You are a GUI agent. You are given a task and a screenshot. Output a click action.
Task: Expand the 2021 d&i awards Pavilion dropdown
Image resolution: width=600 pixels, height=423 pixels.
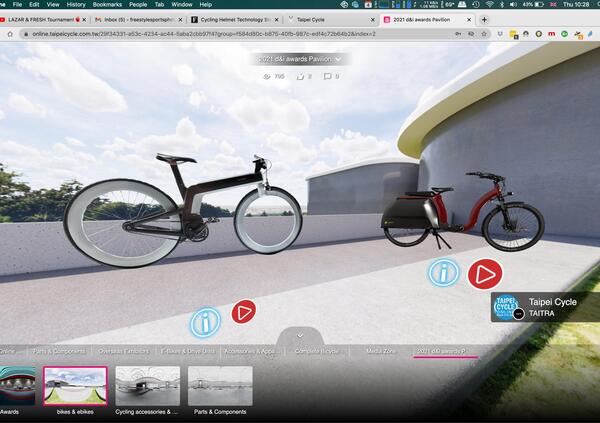[338, 59]
